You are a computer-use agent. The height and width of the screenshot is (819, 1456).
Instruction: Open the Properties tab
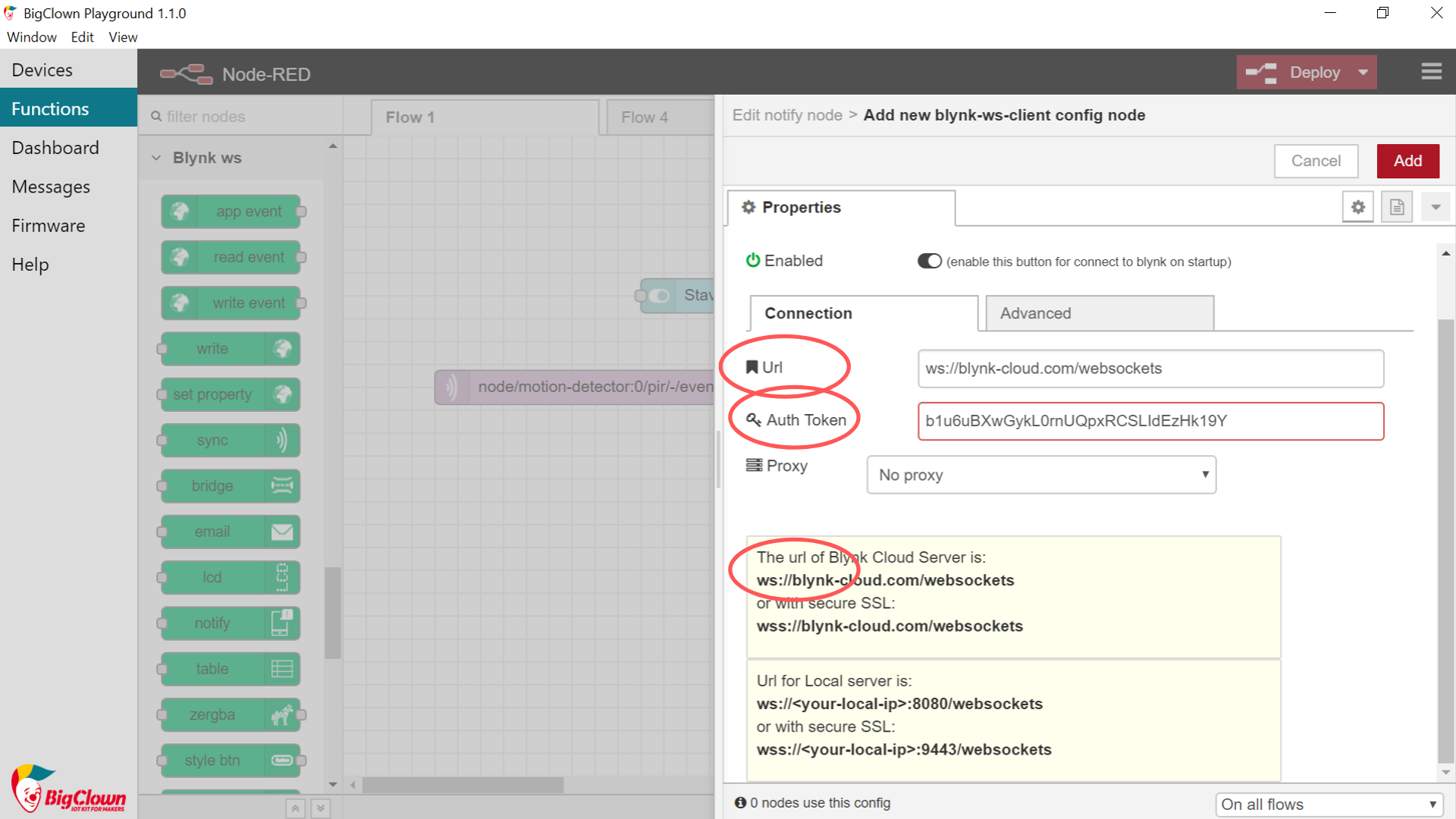pos(841,207)
